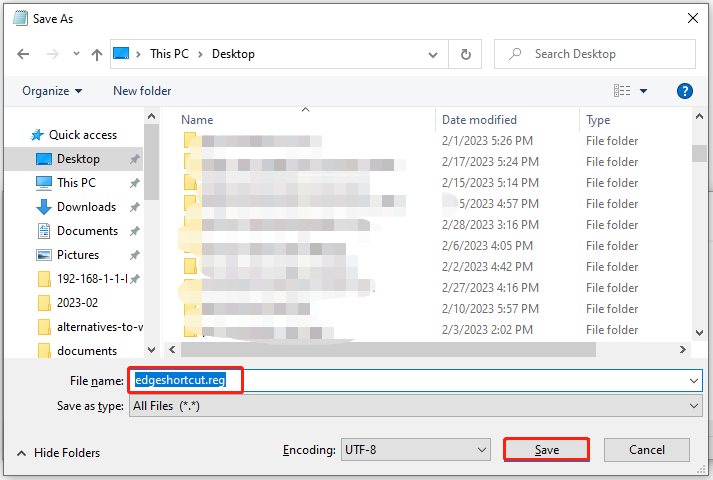Click the view layout icon
Screen dimensions: 713x480
pos(622,91)
